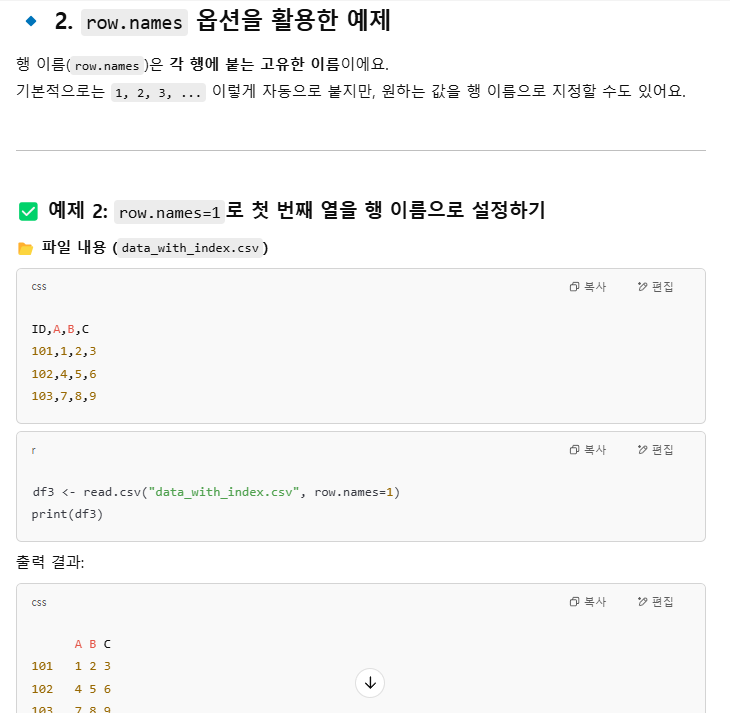730x713 pixels.
Task: Click the data_with_index.csv inline file name
Action: 190,248
